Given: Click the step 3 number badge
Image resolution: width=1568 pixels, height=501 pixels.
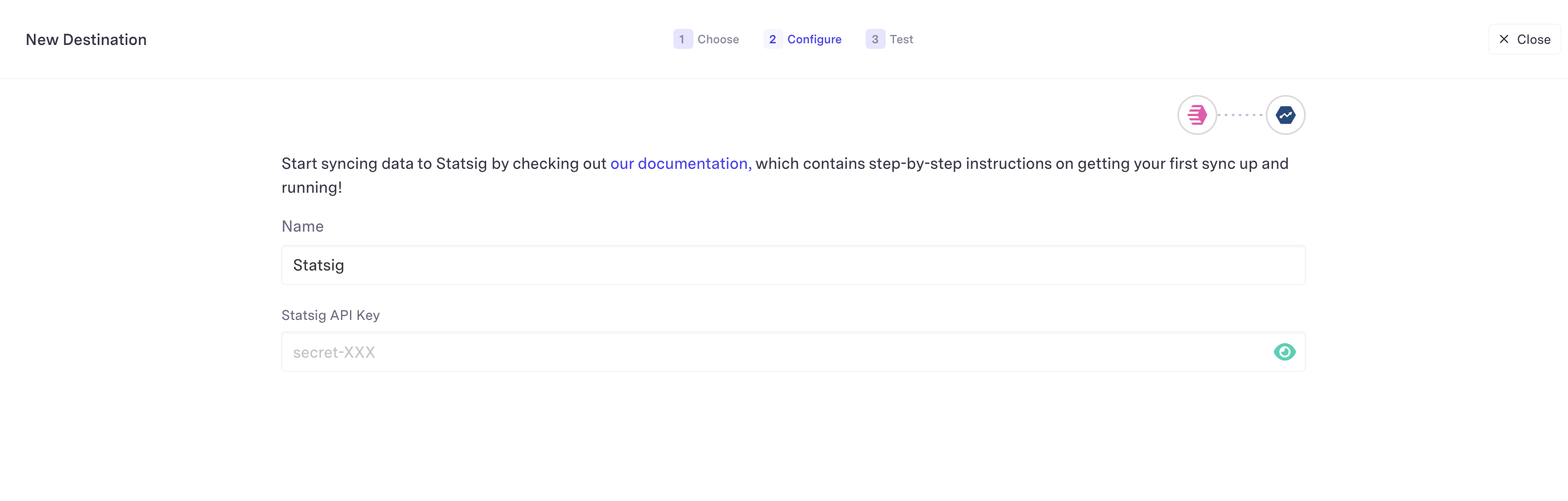Looking at the screenshot, I should tap(875, 39).
